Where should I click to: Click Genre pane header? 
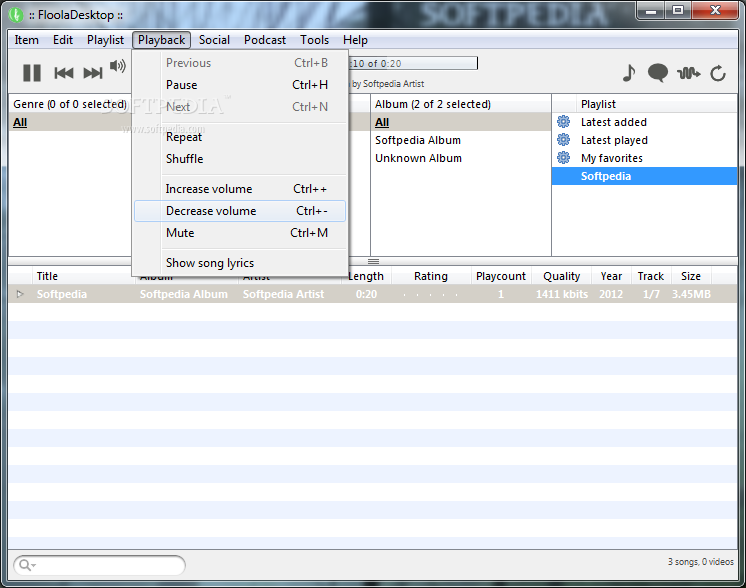click(70, 104)
